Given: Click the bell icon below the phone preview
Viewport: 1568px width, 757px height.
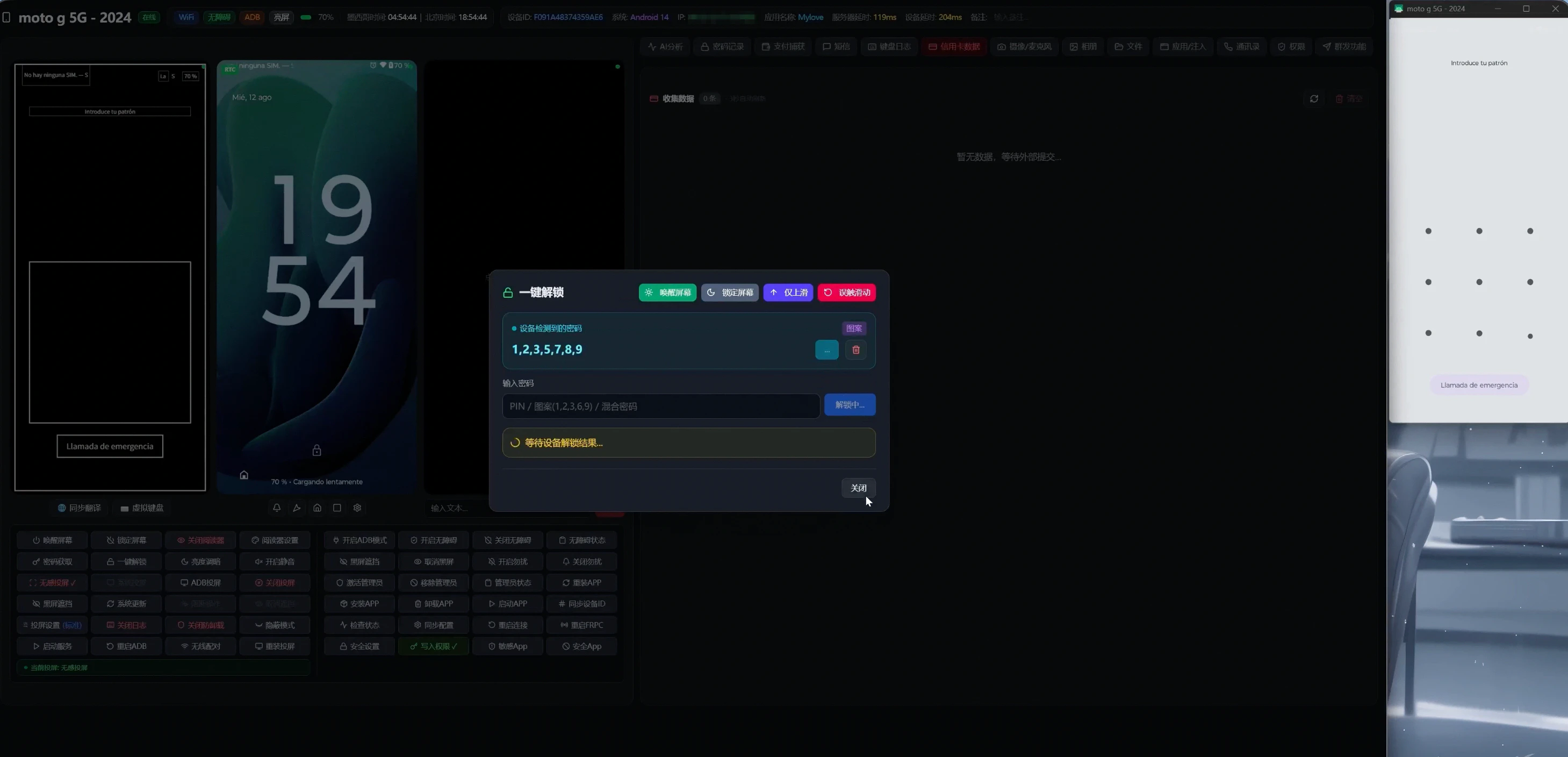Looking at the screenshot, I should tap(276, 508).
